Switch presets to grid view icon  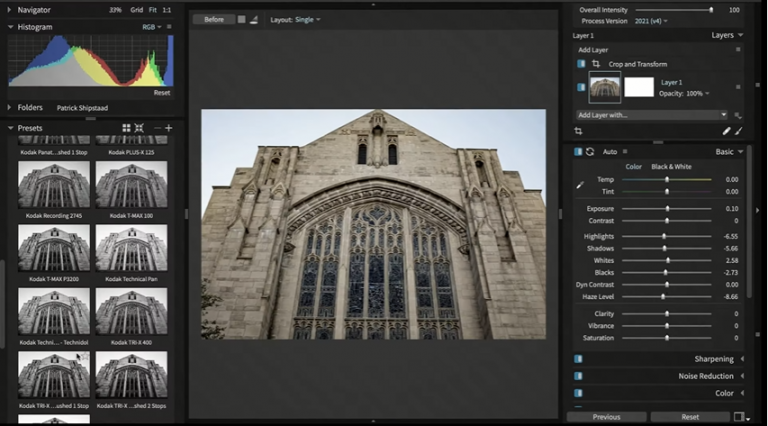pyautogui.click(x=126, y=128)
